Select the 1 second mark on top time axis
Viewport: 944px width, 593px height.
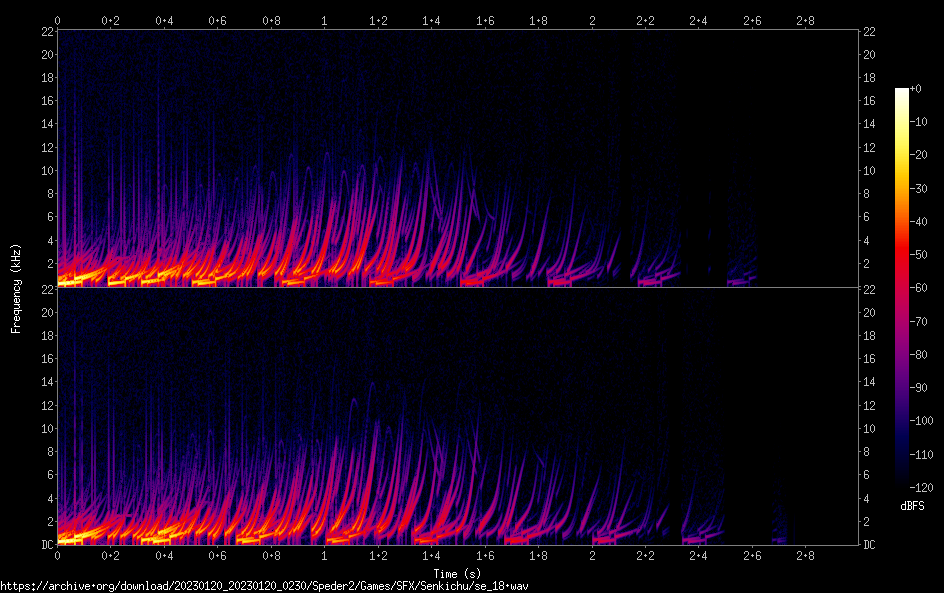coord(324,20)
